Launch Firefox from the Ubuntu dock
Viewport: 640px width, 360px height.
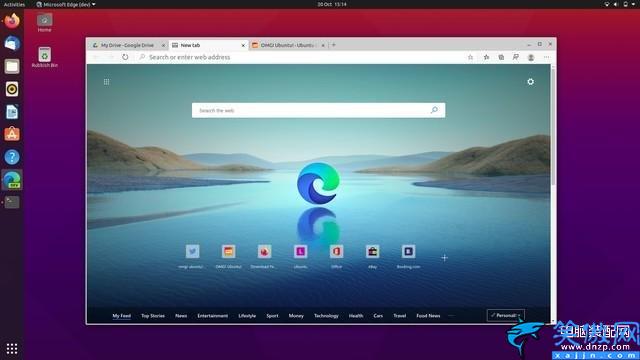(12, 21)
